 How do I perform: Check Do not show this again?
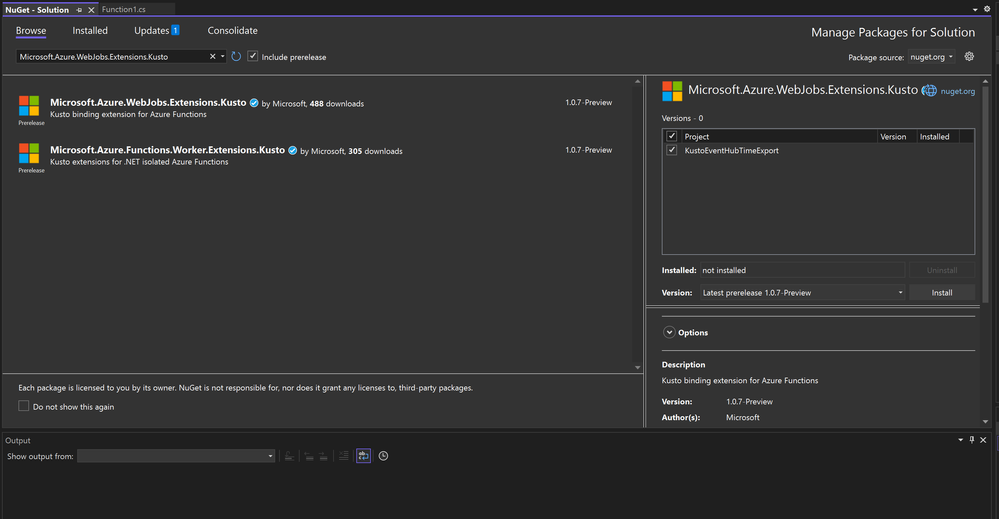click(x=24, y=406)
